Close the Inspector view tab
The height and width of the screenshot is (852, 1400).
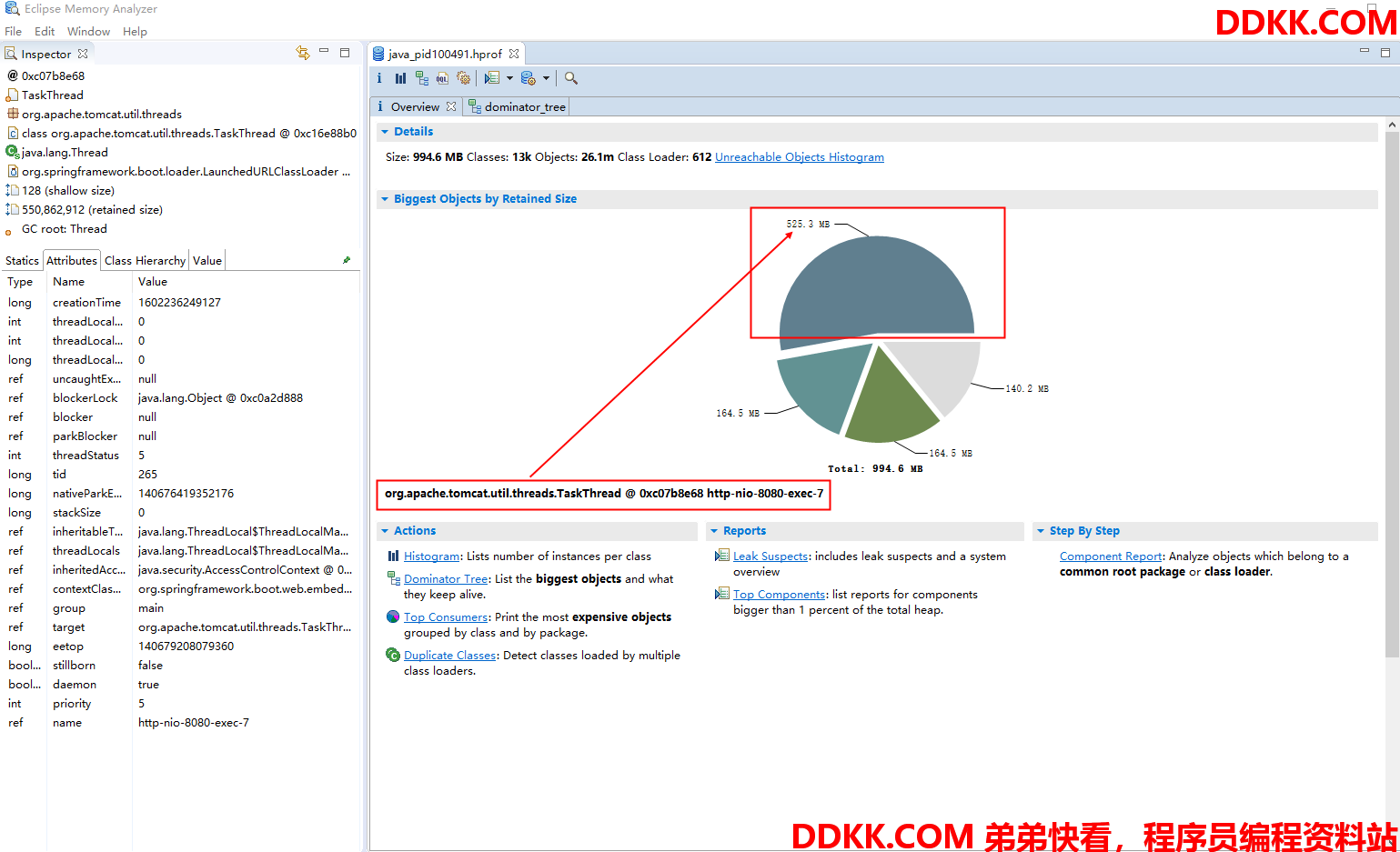coord(83,54)
